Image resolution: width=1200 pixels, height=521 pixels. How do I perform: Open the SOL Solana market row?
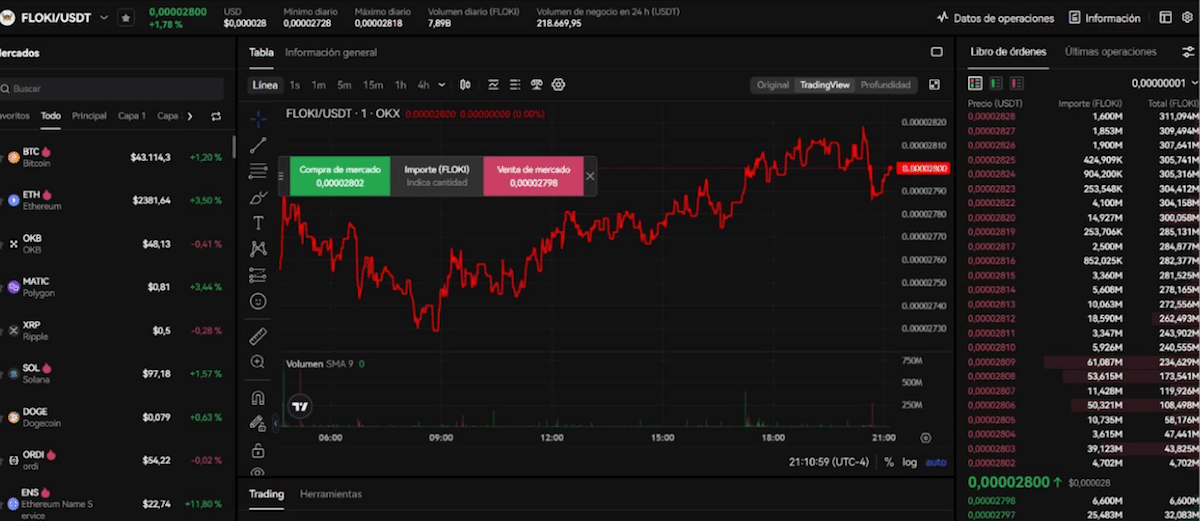click(x=115, y=373)
